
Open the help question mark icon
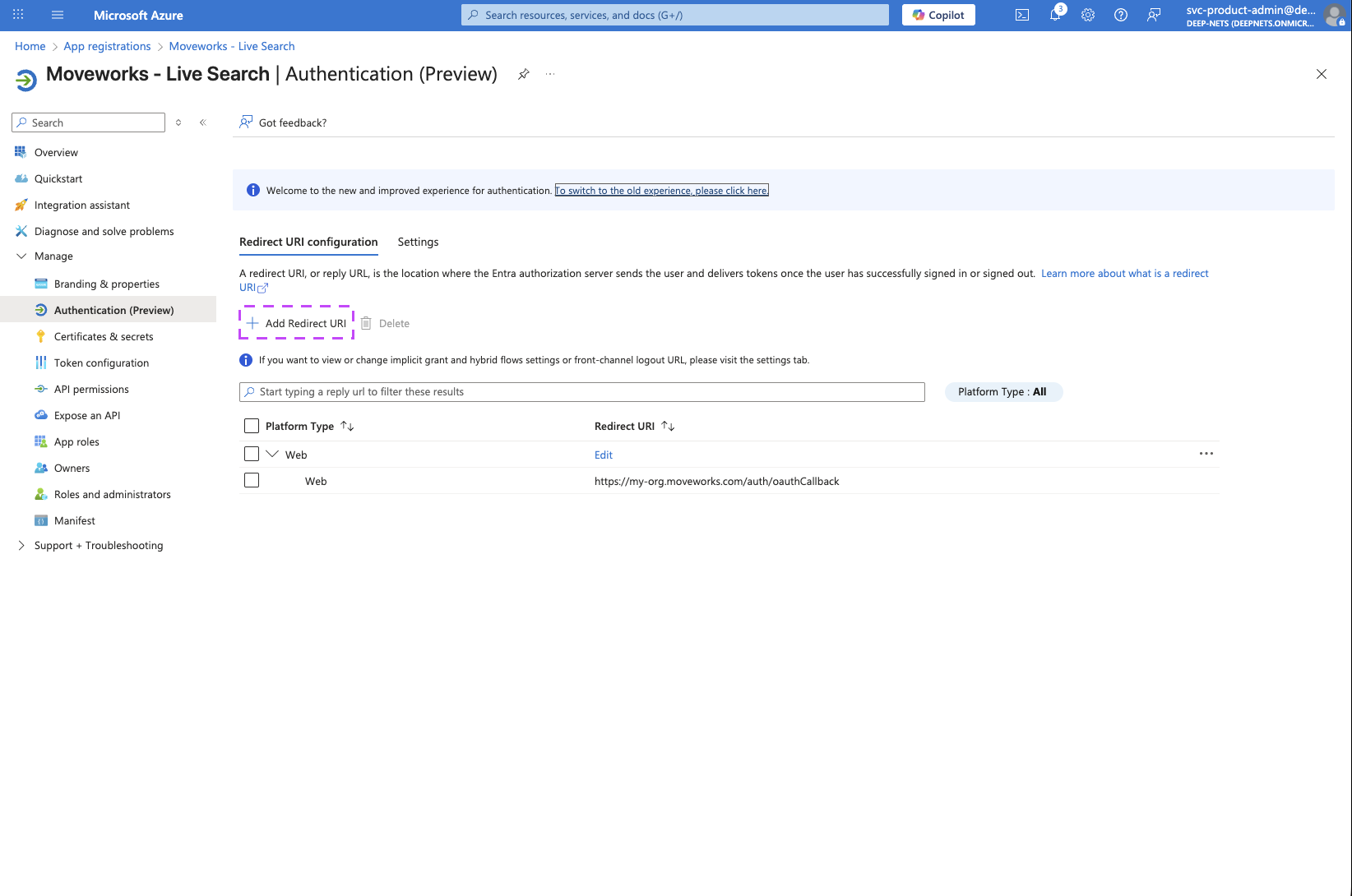1121,15
